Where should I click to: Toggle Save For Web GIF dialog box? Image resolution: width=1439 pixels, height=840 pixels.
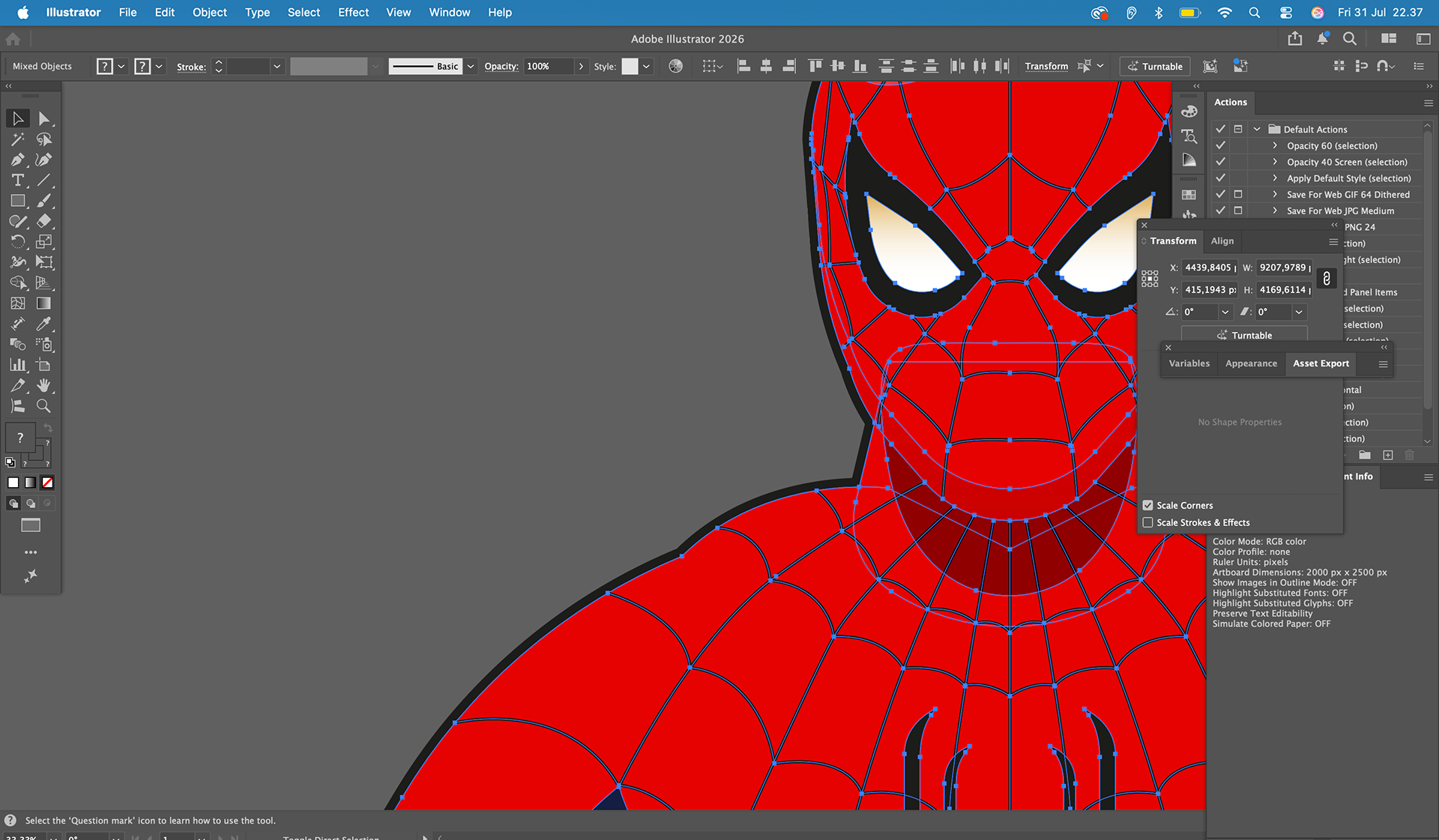pos(1238,194)
